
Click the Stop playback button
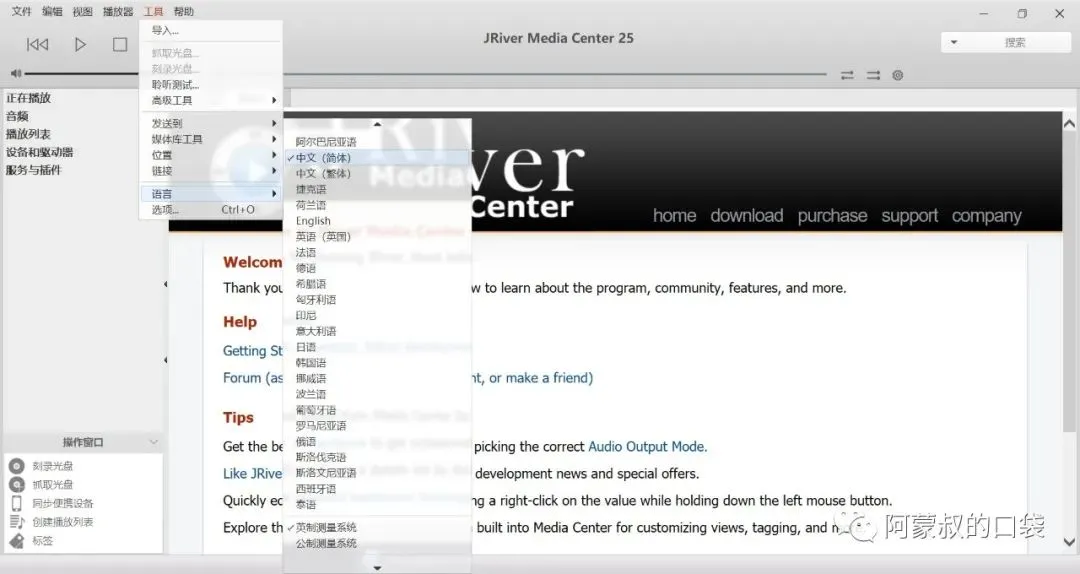pyautogui.click(x=120, y=45)
